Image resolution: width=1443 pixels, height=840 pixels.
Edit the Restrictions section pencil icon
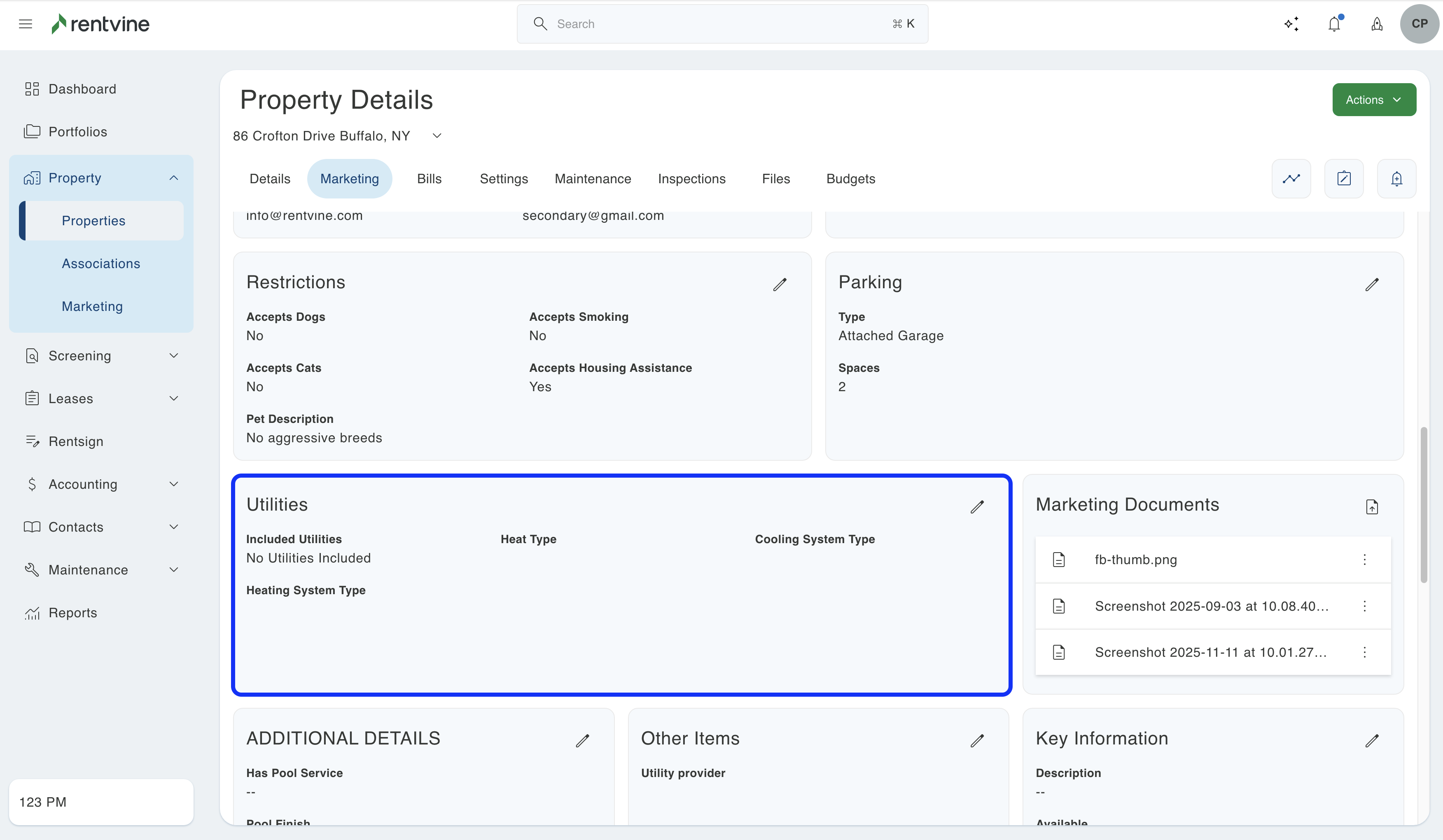click(x=779, y=285)
